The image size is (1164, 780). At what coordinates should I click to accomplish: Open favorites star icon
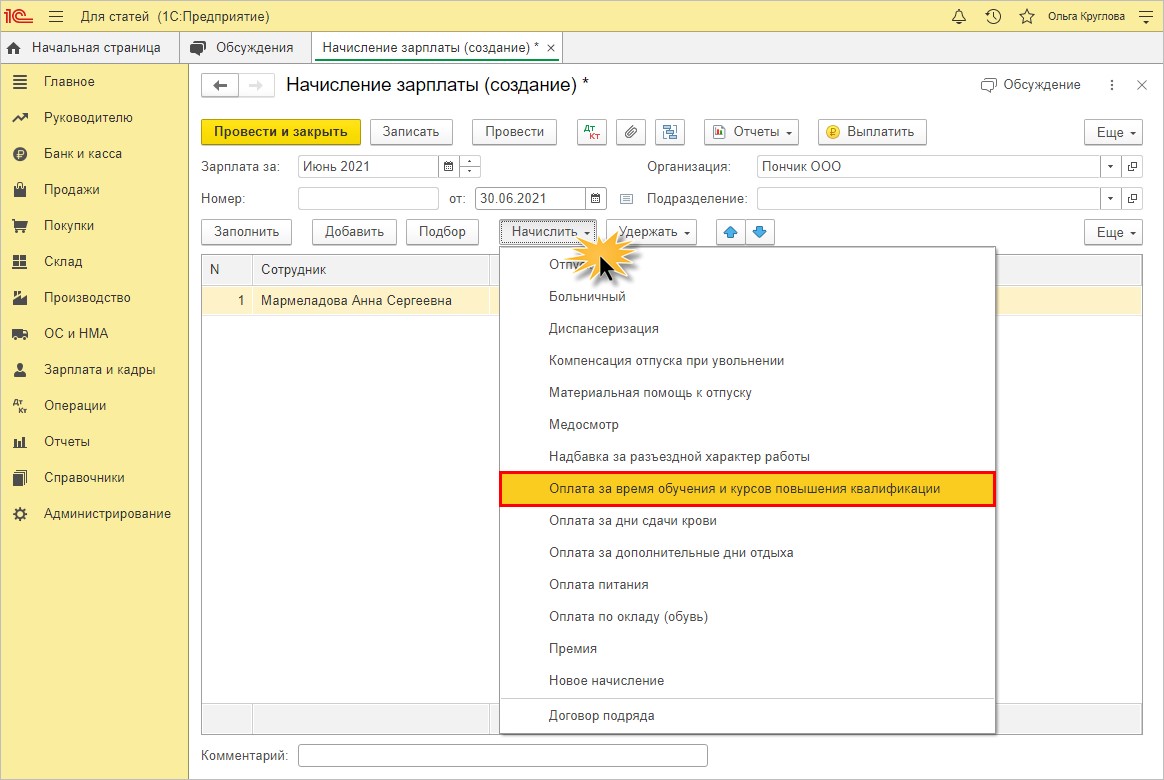(1027, 16)
